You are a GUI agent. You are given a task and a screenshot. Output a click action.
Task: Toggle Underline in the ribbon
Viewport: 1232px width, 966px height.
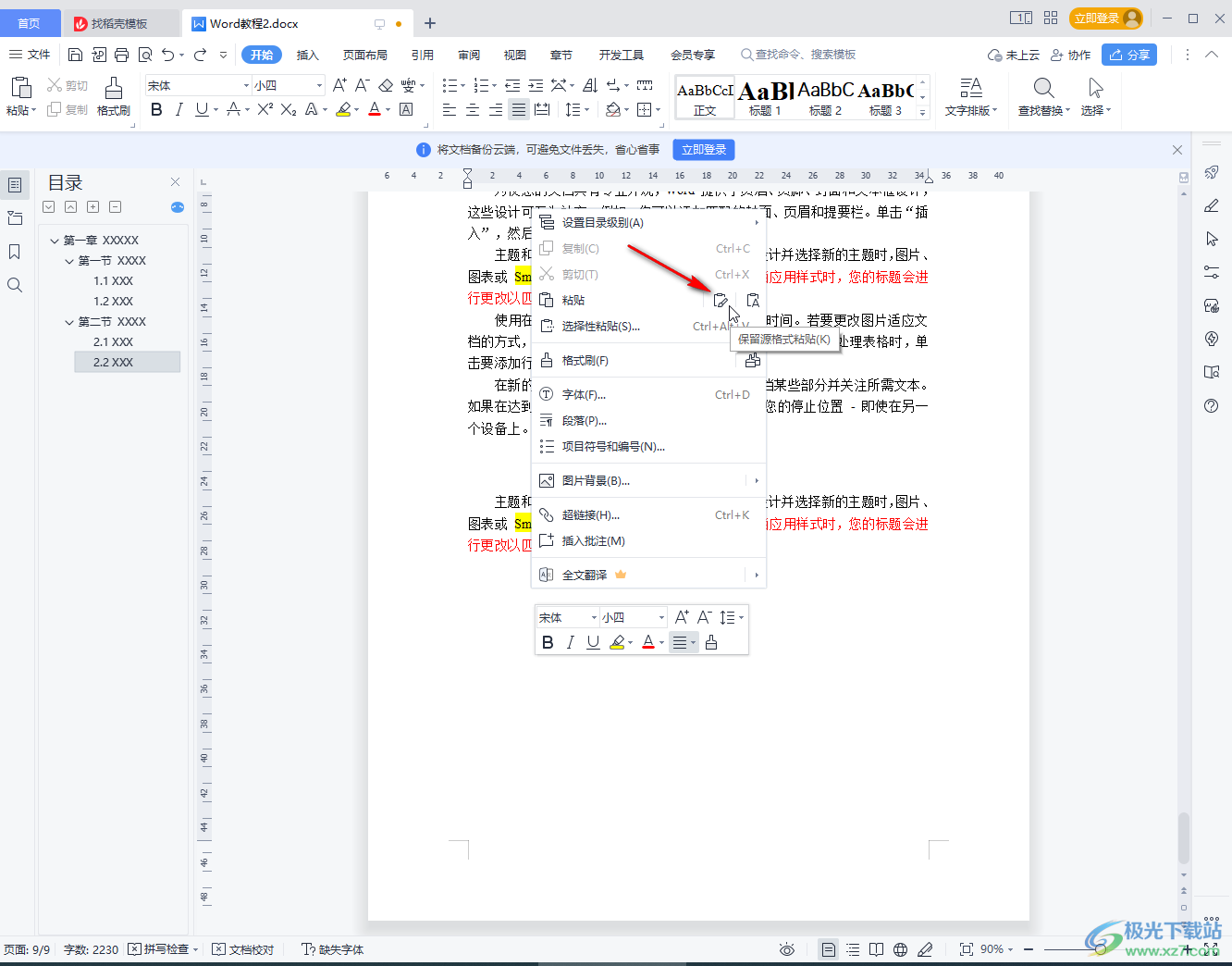coord(202,110)
